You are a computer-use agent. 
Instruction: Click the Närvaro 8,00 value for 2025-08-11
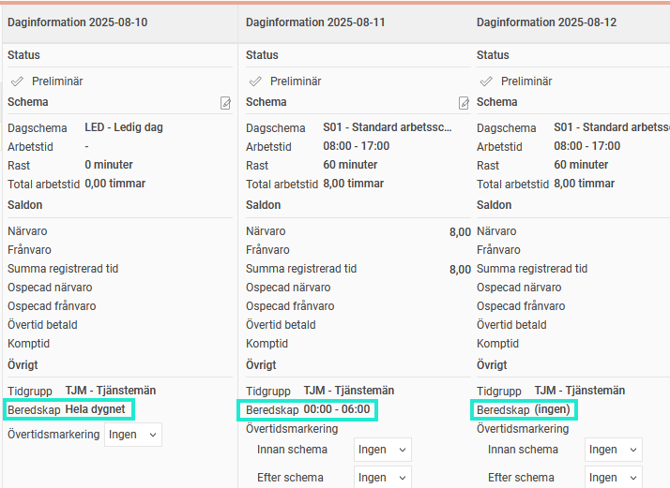(x=459, y=232)
